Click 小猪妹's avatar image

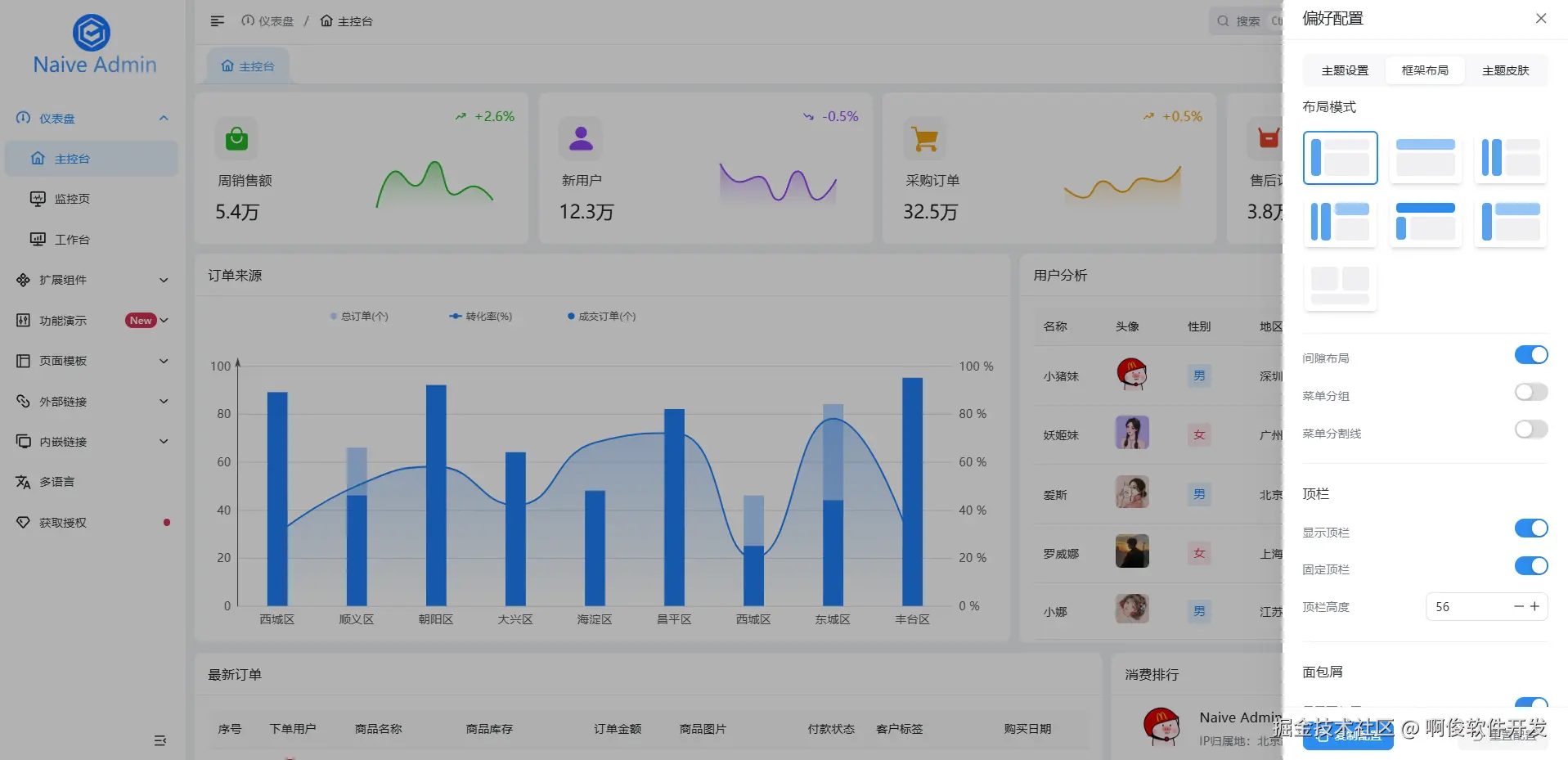click(1132, 375)
